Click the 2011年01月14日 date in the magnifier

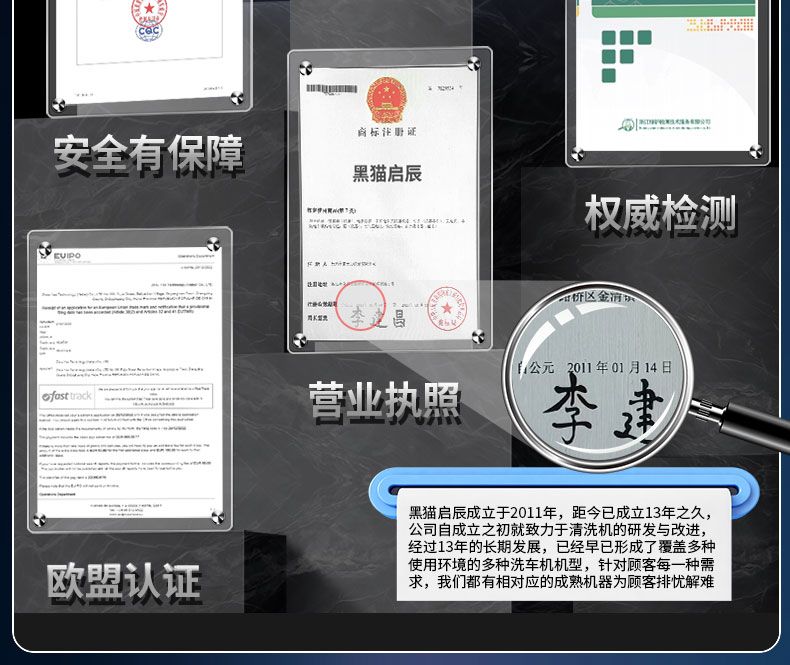620,368
